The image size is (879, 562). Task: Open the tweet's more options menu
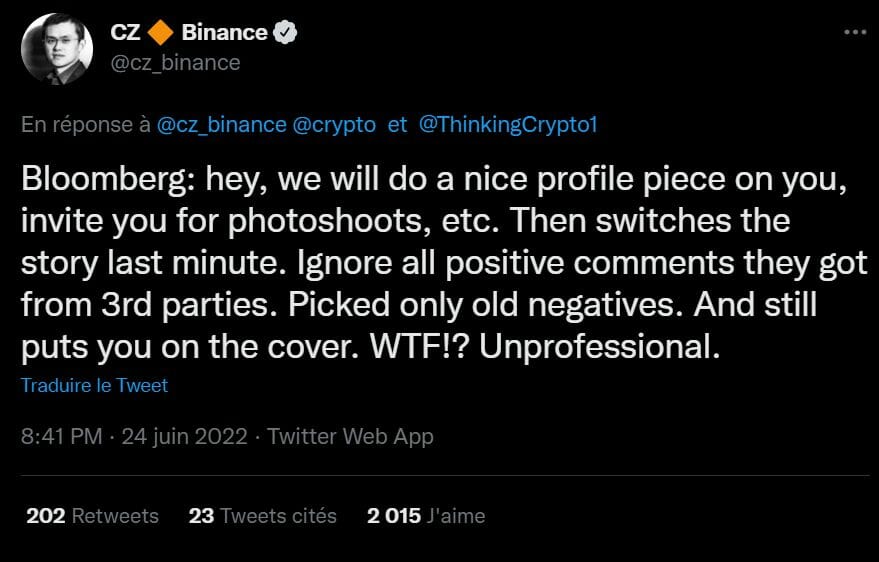[x=853, y=33]
